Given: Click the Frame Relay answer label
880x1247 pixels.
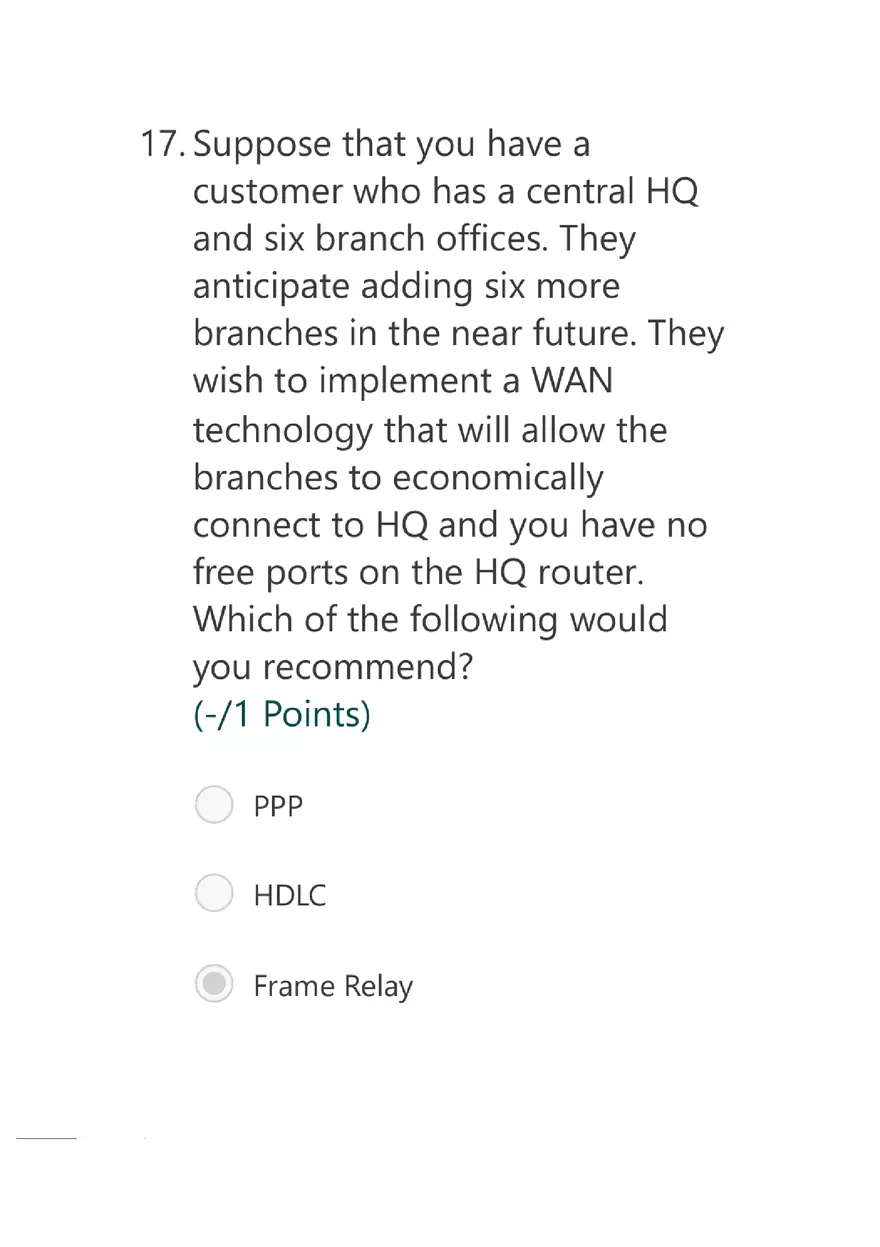Looking at the screenshot, I should [333, 987].
